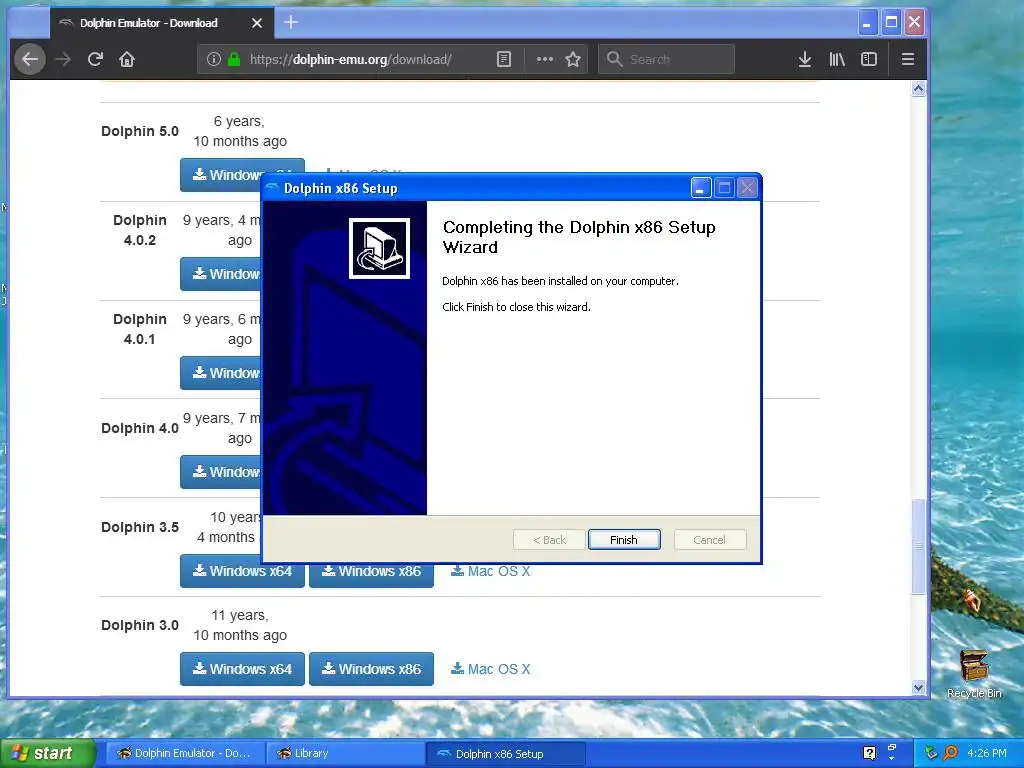The image size is (1024, 768).
Task: Click '11 years, 10 months ago' text
Action: pyautogui.click(x=240, y=625)
